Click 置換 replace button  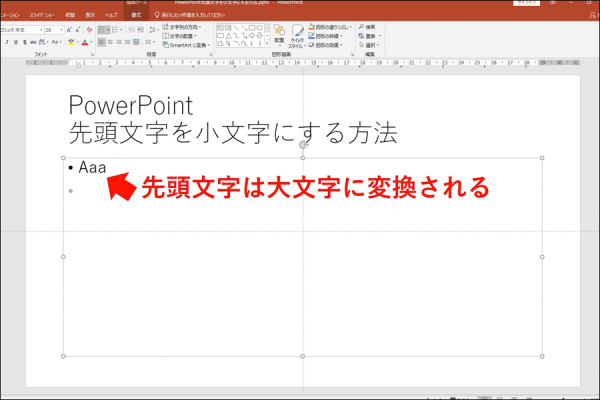[370, 36]
